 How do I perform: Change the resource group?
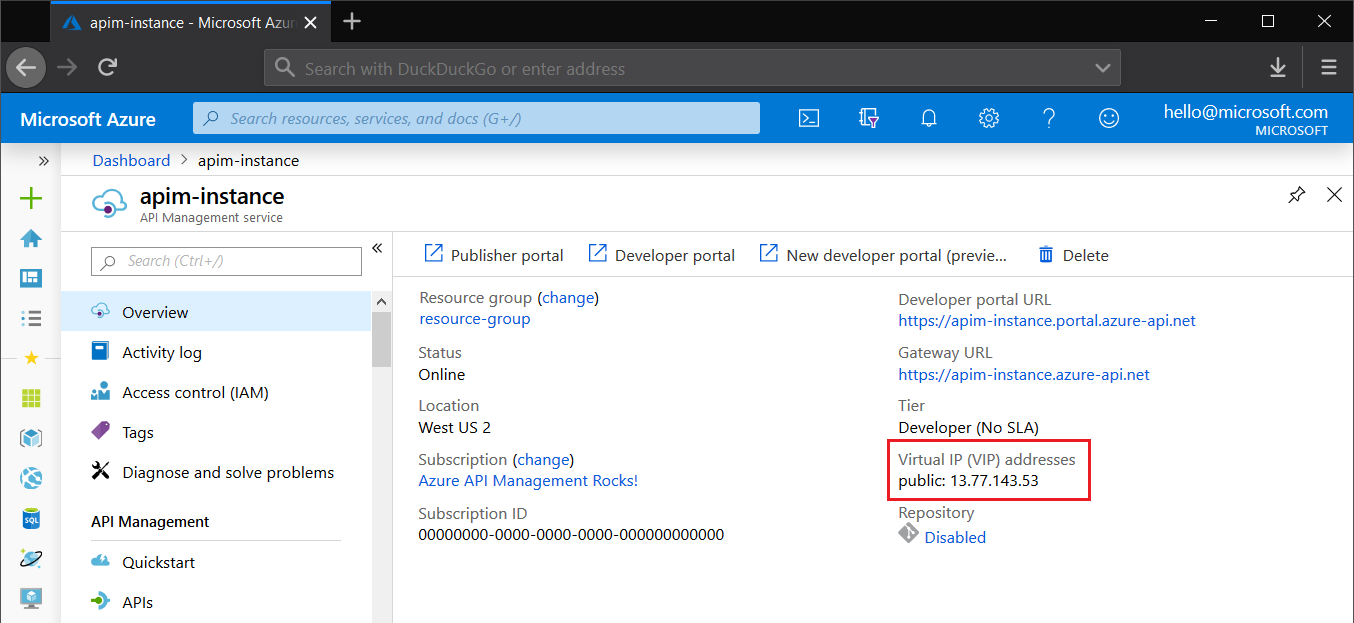pyautogui.click(x=568, y=297)
